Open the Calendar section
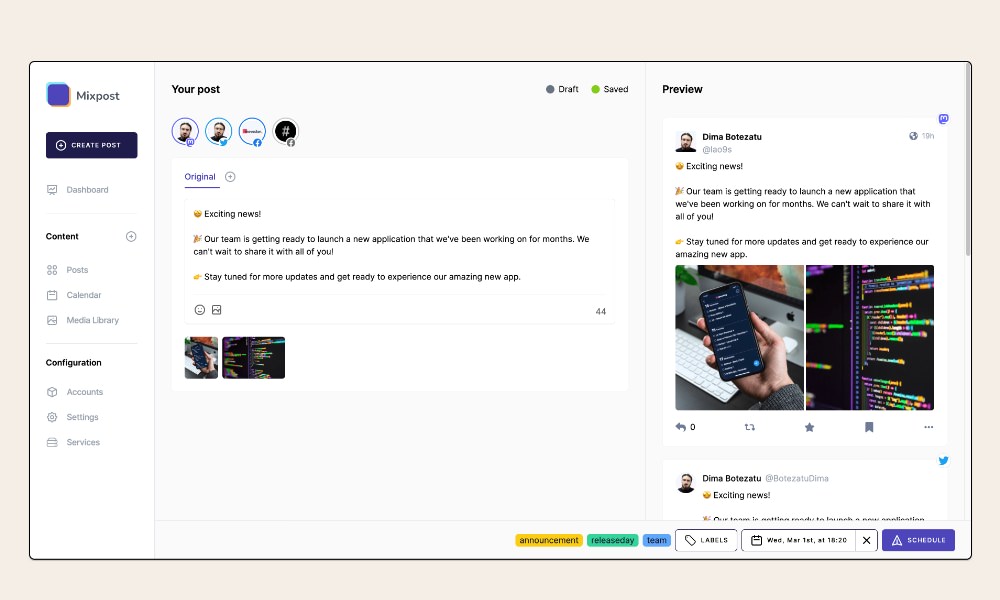Viewport: 1000px width, 600px height. click(84, 295)
